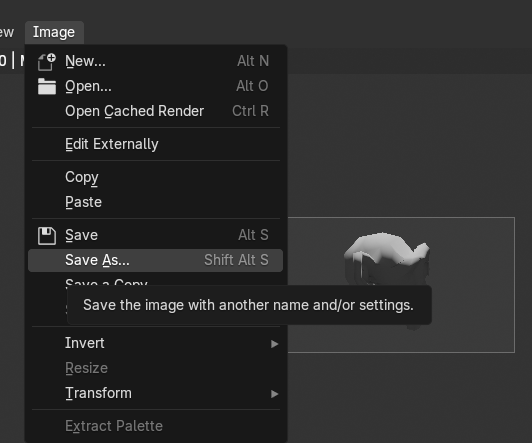Open the Invert submenu by its label
The image size is (532, 443).
pyautogui.click(x=85, y=343)
